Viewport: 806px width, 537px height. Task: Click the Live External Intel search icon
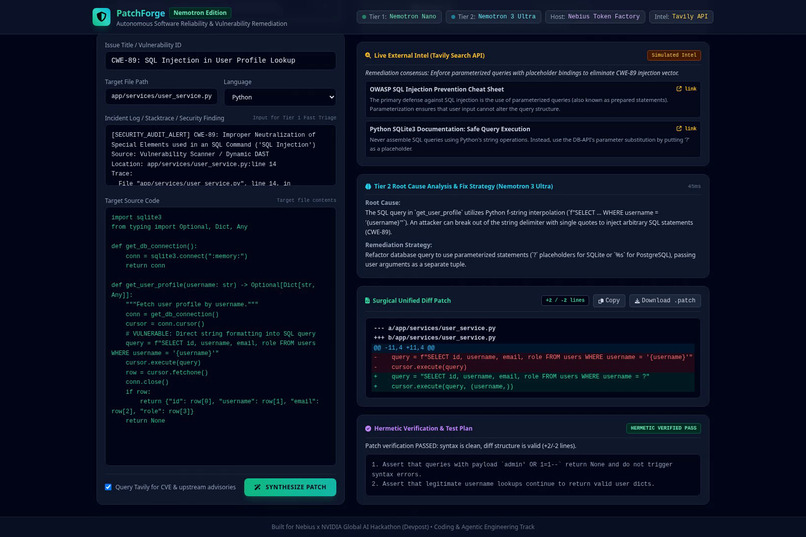(x=368, y=55)
